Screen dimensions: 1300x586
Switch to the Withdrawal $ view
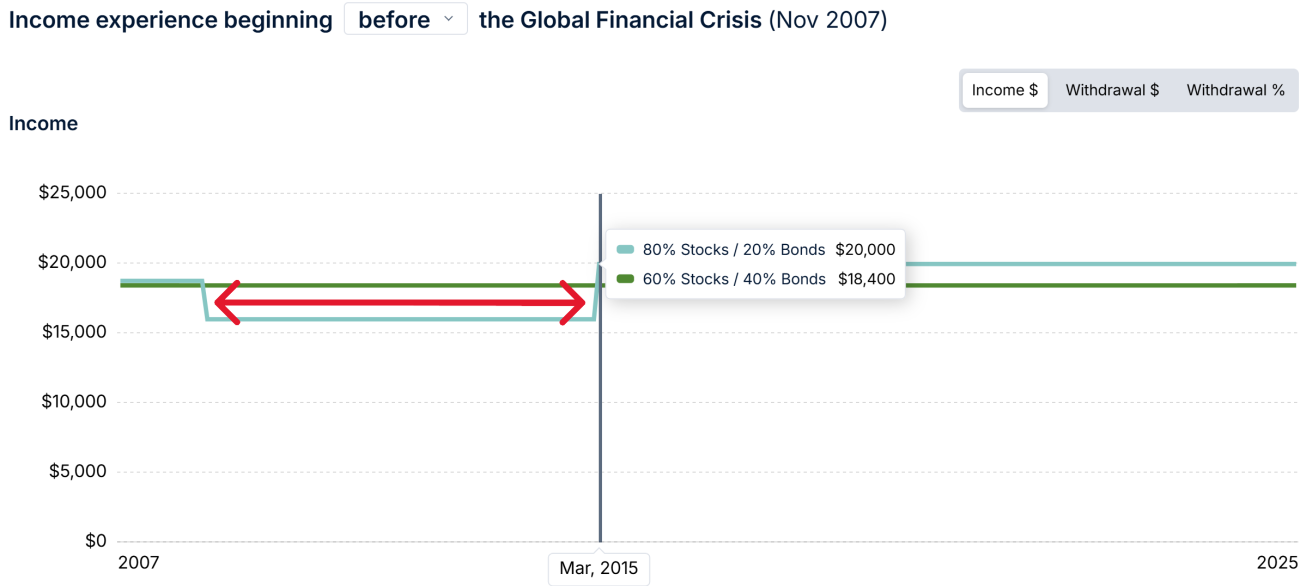click(1112, 89)
